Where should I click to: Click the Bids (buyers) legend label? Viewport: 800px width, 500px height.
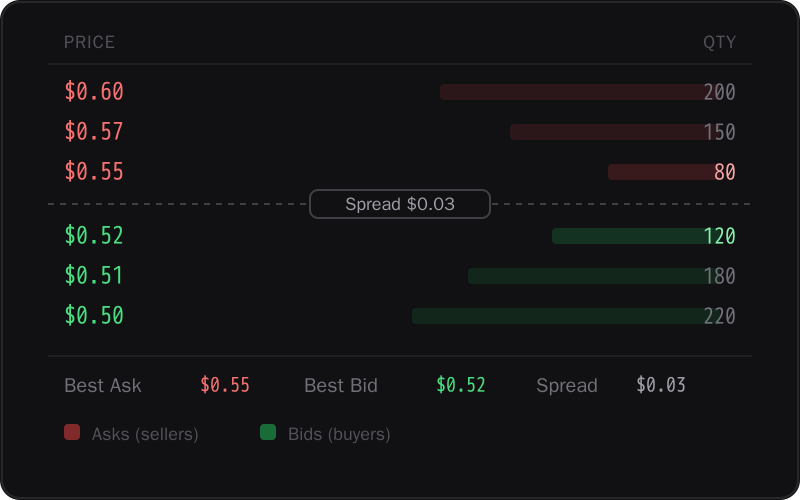click(x=339, y=434)
